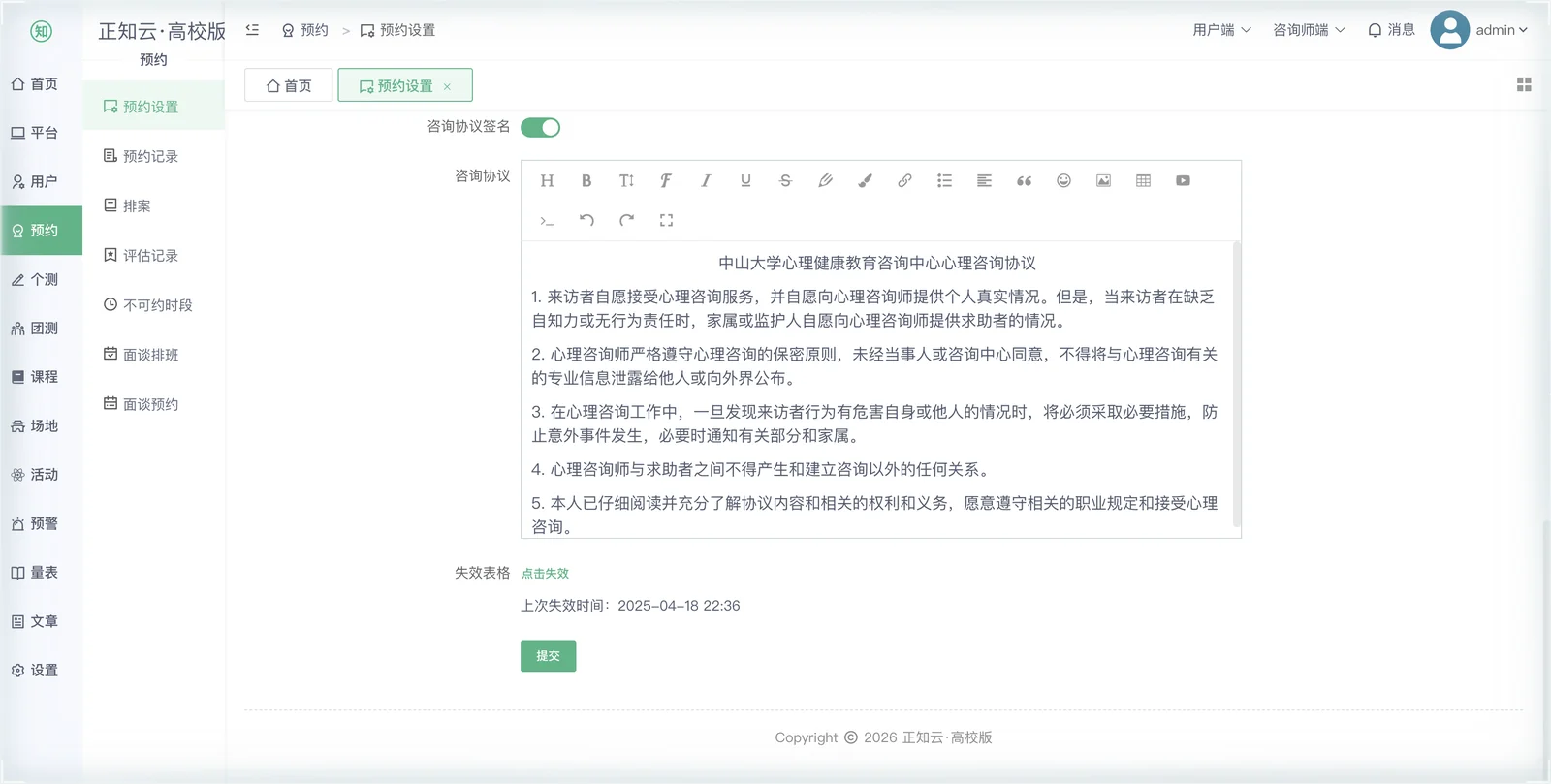Viewport: 1551px width, 784px height.
Task: Insert a video using the video icon
Action: (x=1183, y=181)
